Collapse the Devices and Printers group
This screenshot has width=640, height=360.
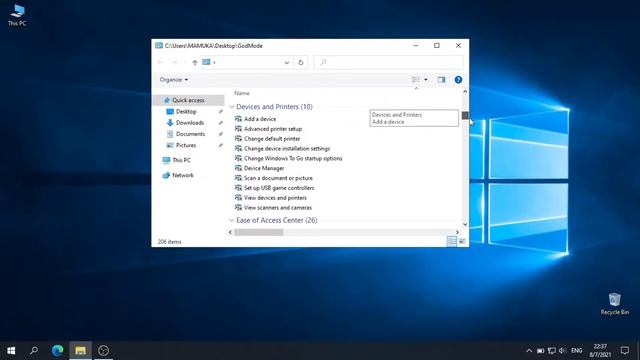coord(231,107)
